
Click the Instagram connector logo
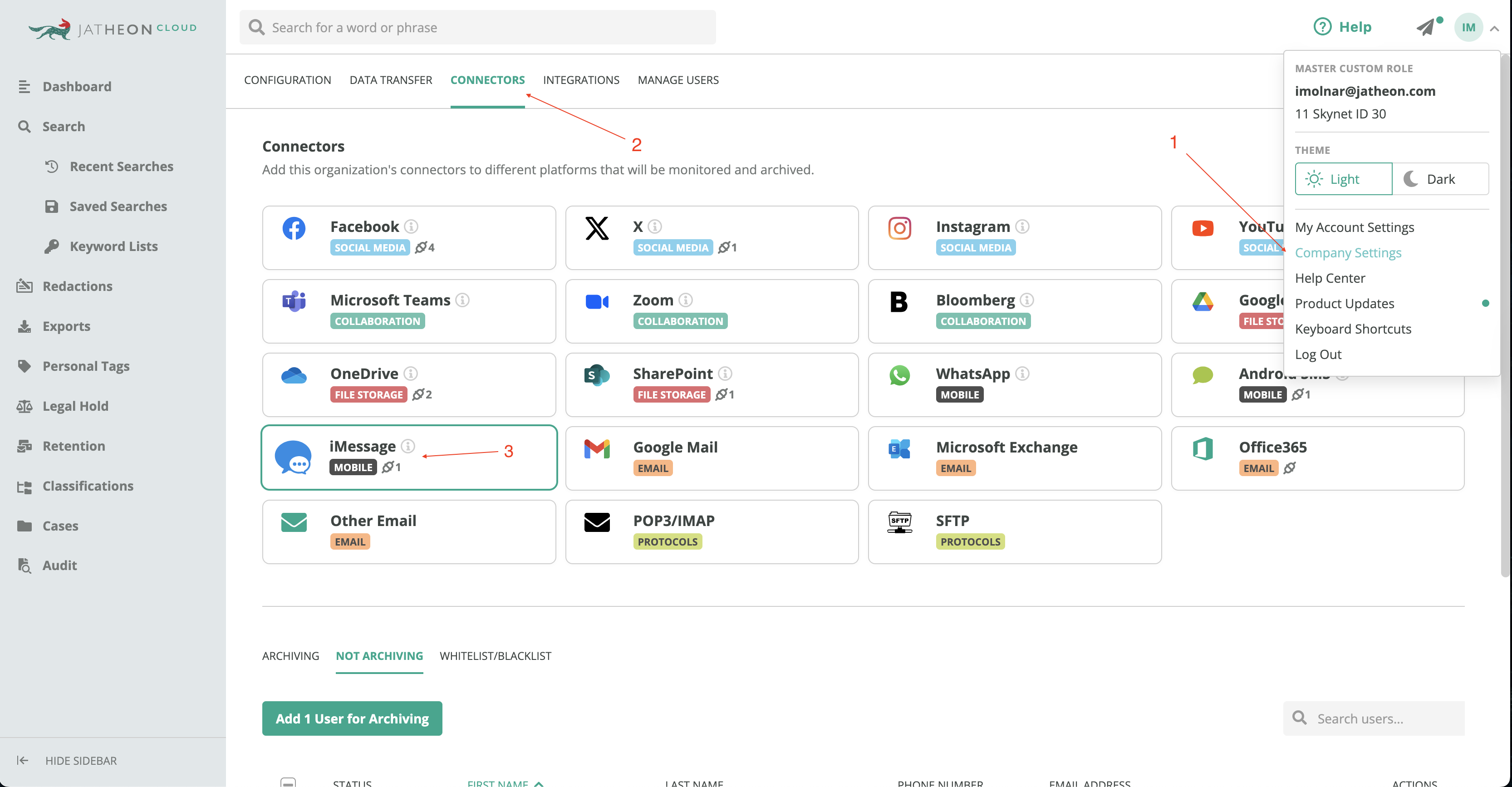click(899, 228)
